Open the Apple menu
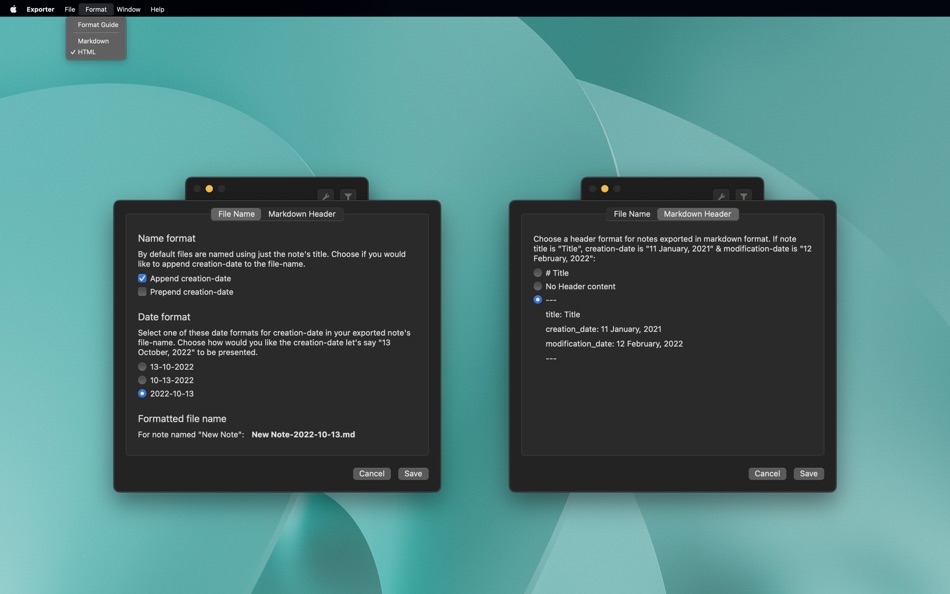Viewport: 950px width, 594px height. (x=13, y=9)
